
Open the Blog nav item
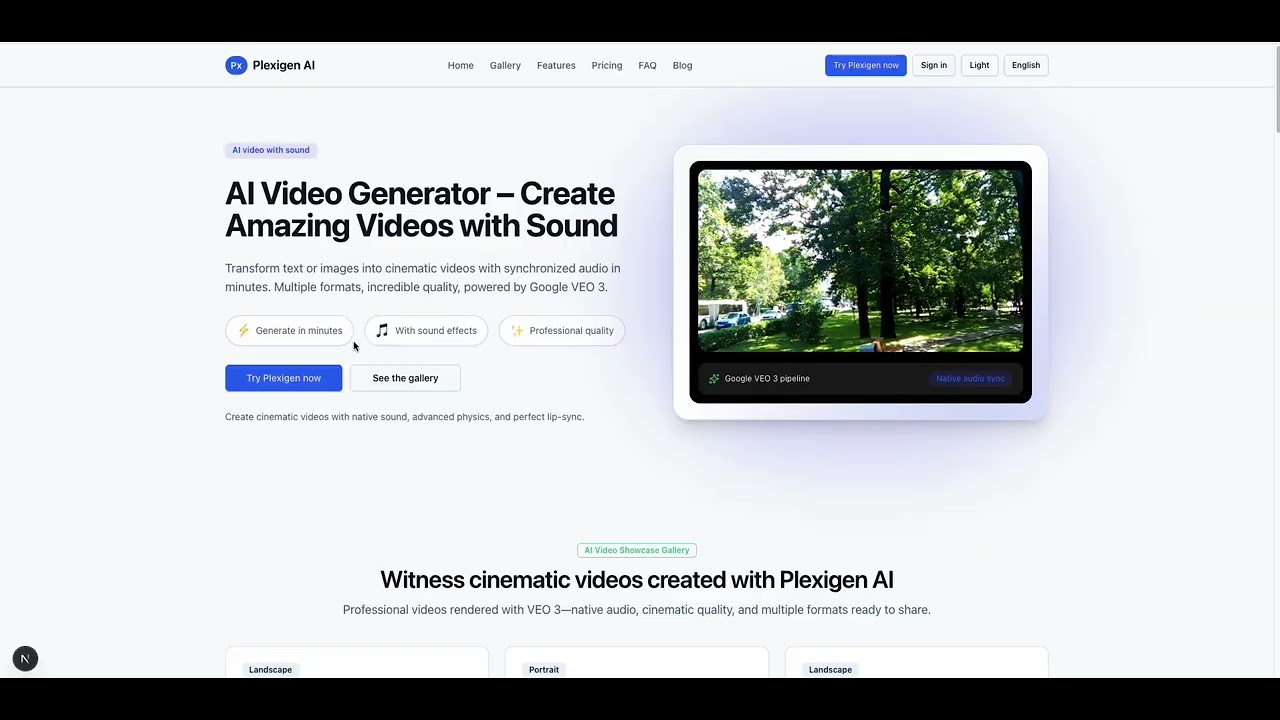[x=683, y=65]
